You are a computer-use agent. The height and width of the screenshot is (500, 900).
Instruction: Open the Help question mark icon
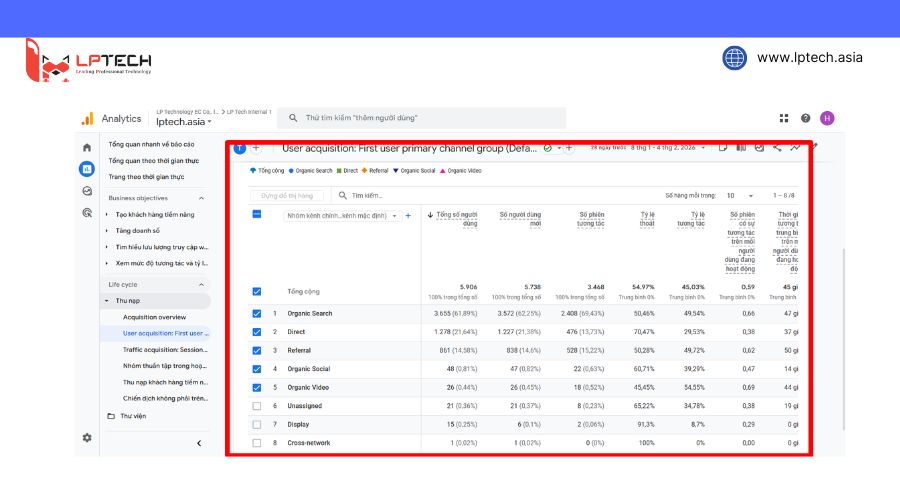805,118
